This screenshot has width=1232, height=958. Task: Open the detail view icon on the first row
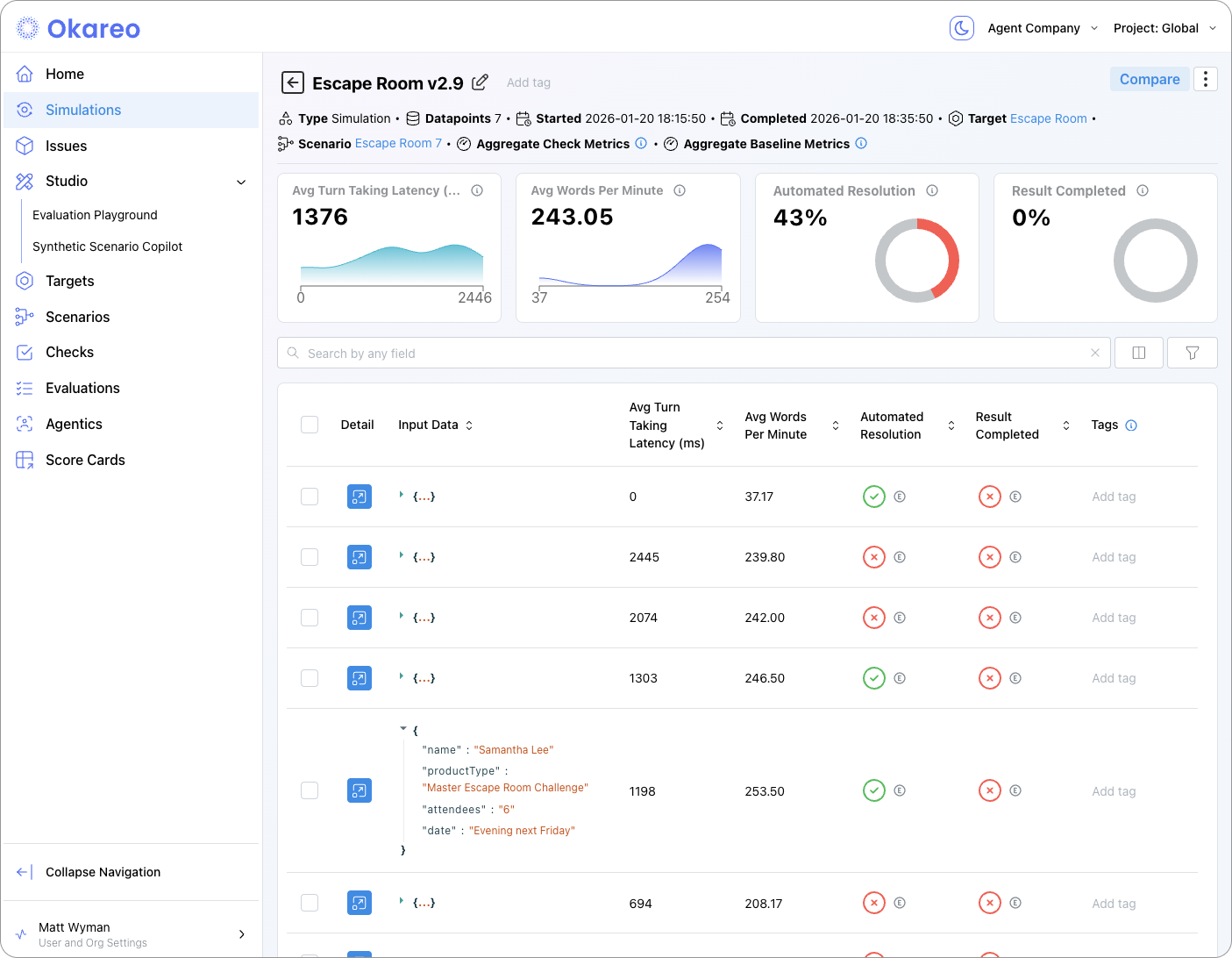pos(359,496)
